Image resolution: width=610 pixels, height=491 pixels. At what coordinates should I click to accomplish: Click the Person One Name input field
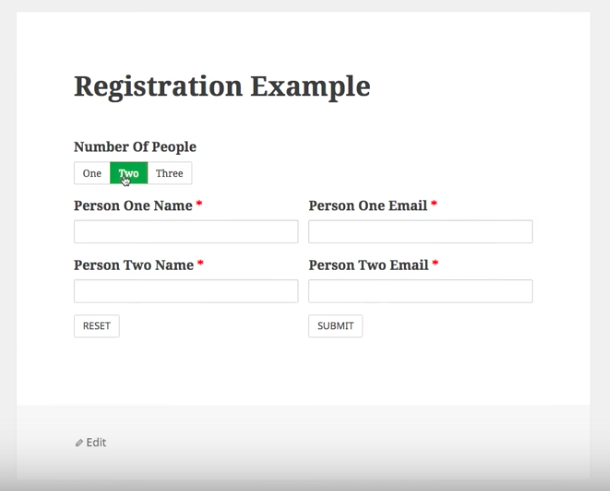point(186,232)
